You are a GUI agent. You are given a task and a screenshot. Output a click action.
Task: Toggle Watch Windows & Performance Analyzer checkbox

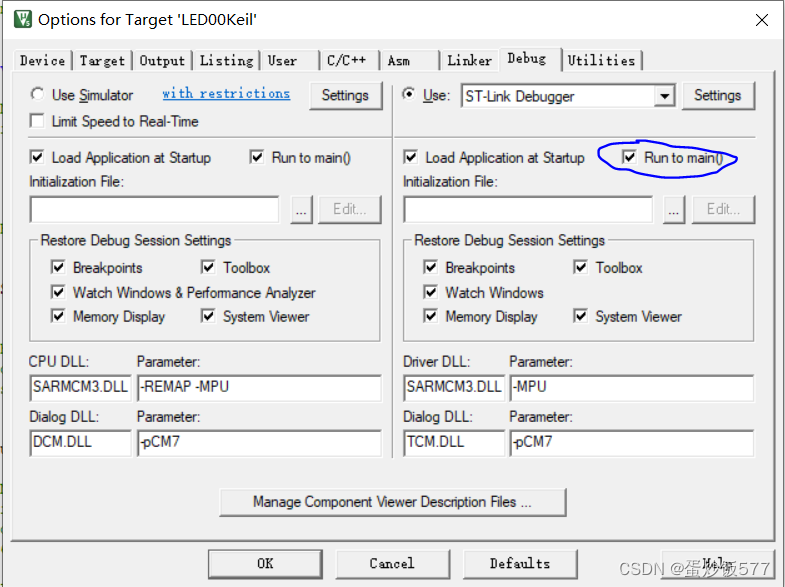pyautogui.click(x=58, y=292)
